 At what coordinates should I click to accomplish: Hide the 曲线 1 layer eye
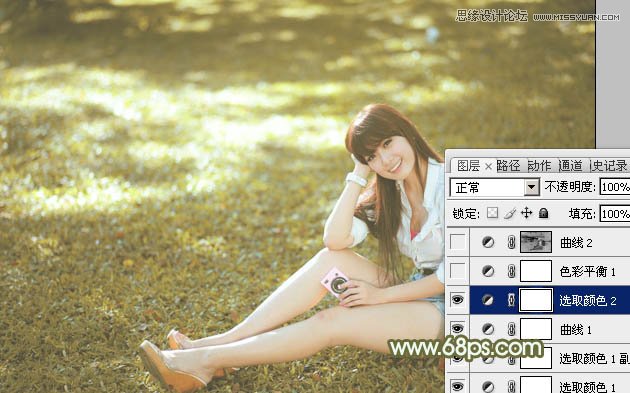tap(458, 329)
